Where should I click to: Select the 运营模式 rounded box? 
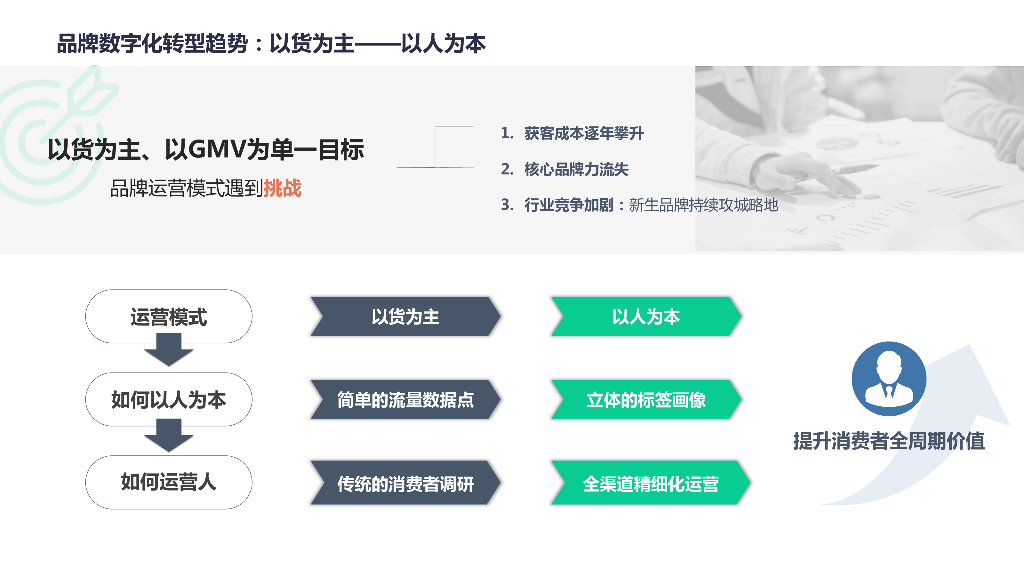point(168,317)
